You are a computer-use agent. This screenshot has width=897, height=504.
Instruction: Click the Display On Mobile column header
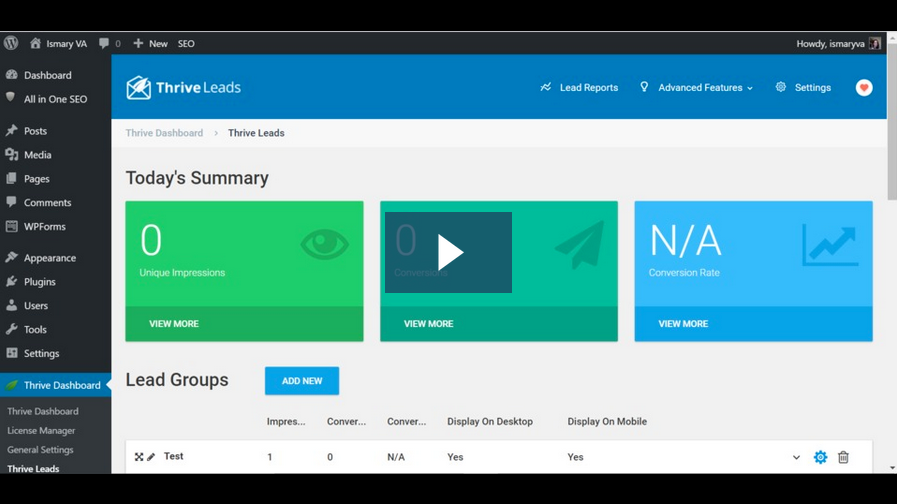(607, 422)
